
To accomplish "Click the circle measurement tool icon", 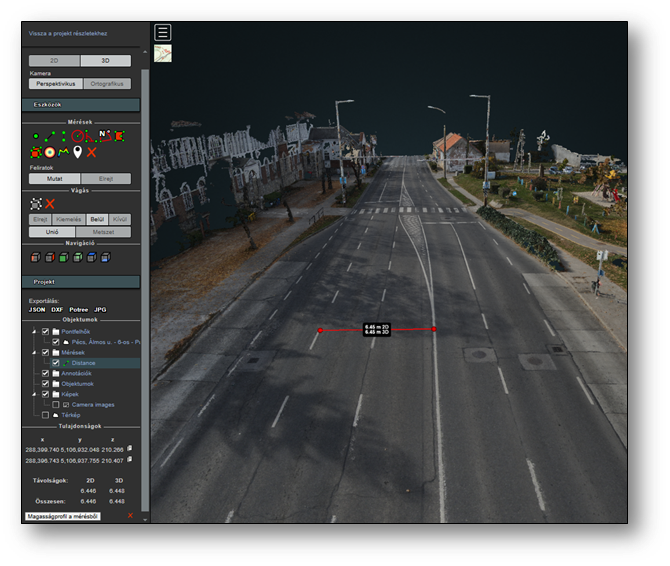I will point(77,134).
